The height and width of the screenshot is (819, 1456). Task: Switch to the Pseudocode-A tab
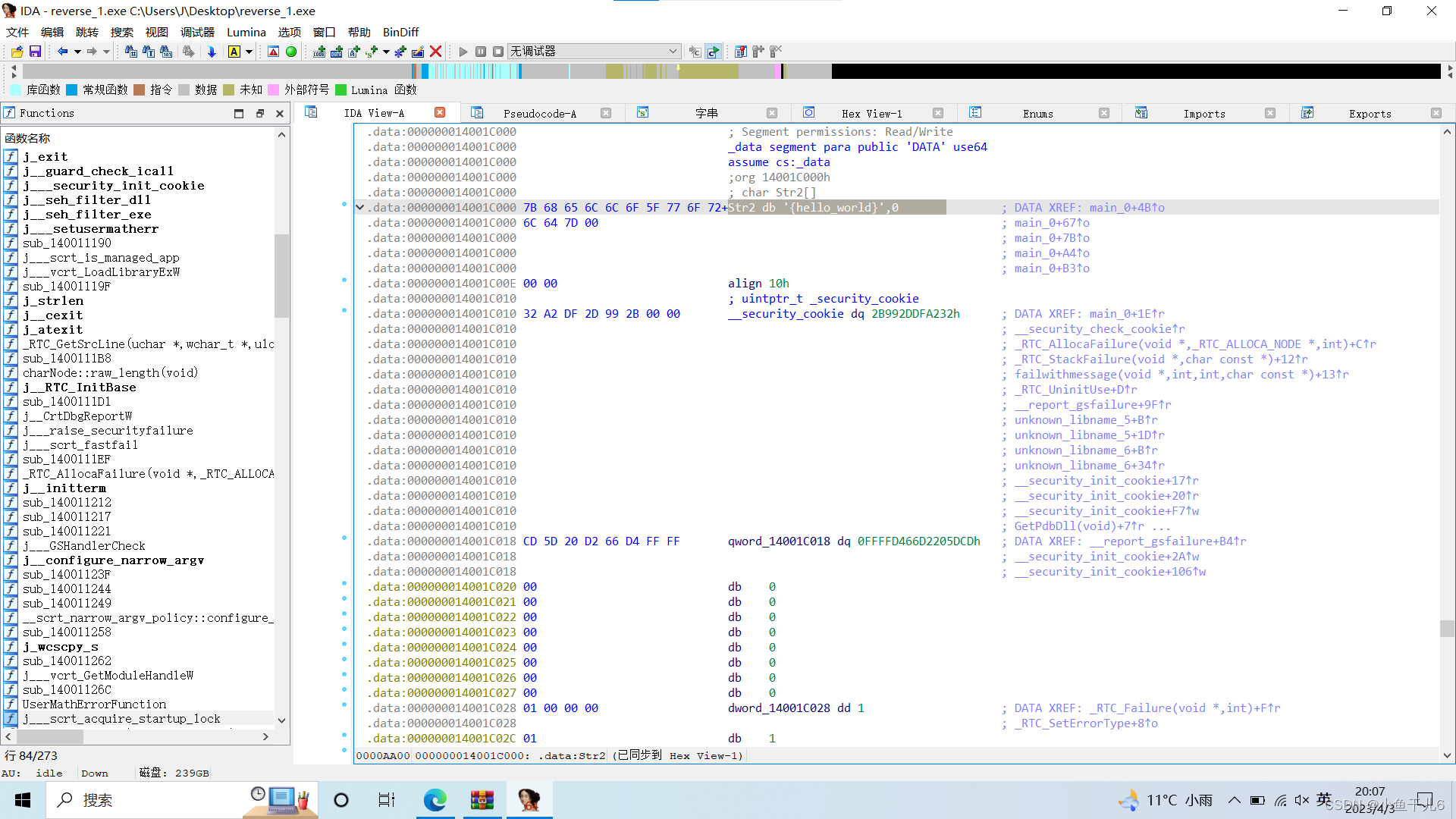[x=539, y=114]
